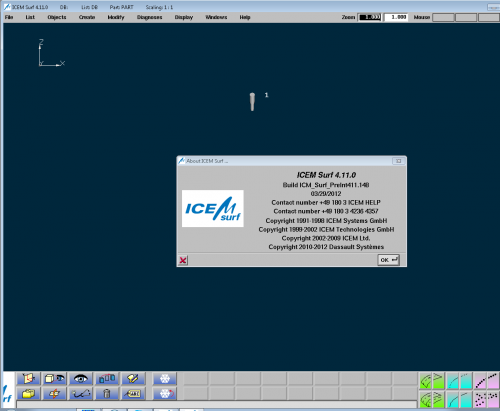This screenshot has width=500, height=411.
Task: Click the trash can delete icon
Action: pos(107,394)
